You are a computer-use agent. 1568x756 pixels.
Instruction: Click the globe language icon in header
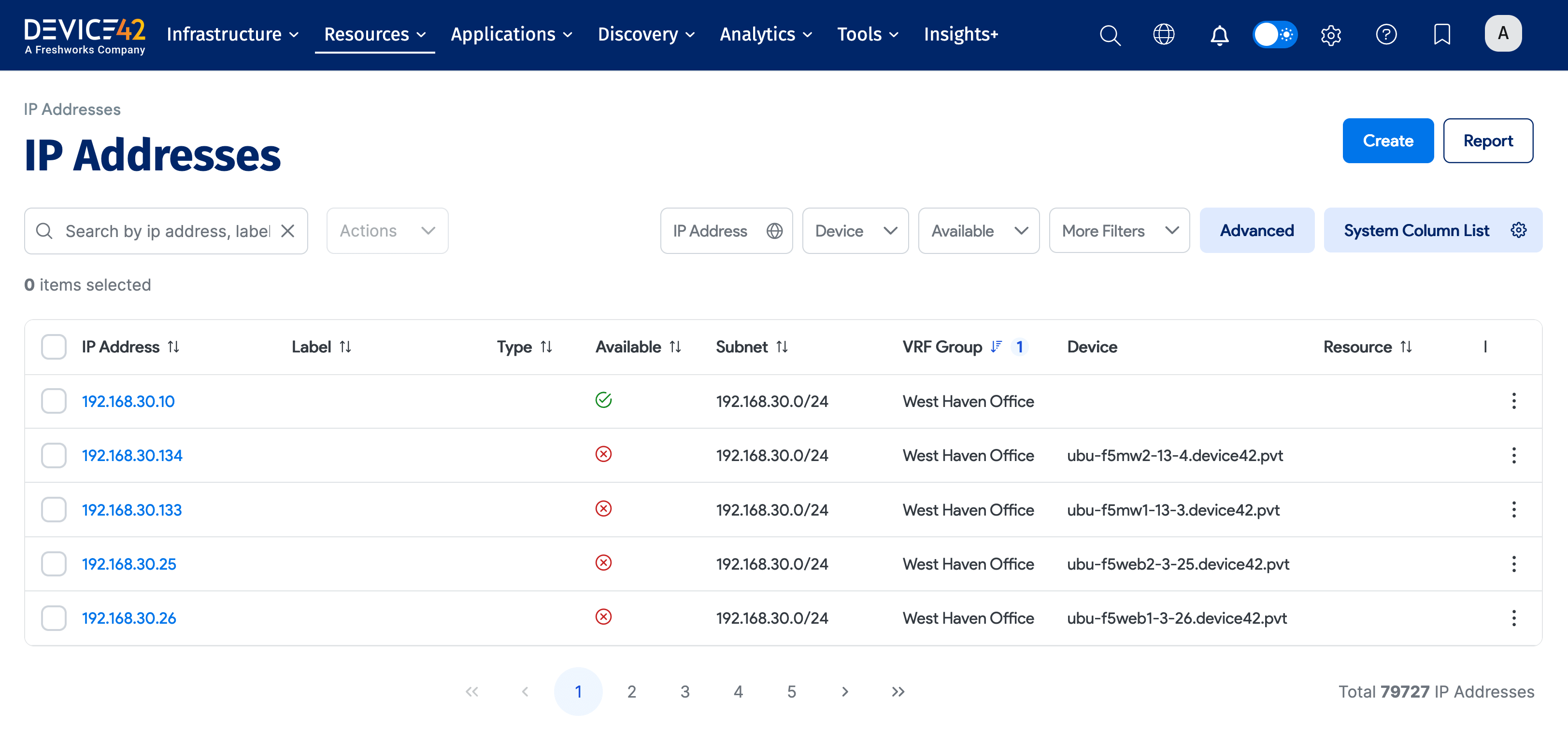click(1163, 35)
